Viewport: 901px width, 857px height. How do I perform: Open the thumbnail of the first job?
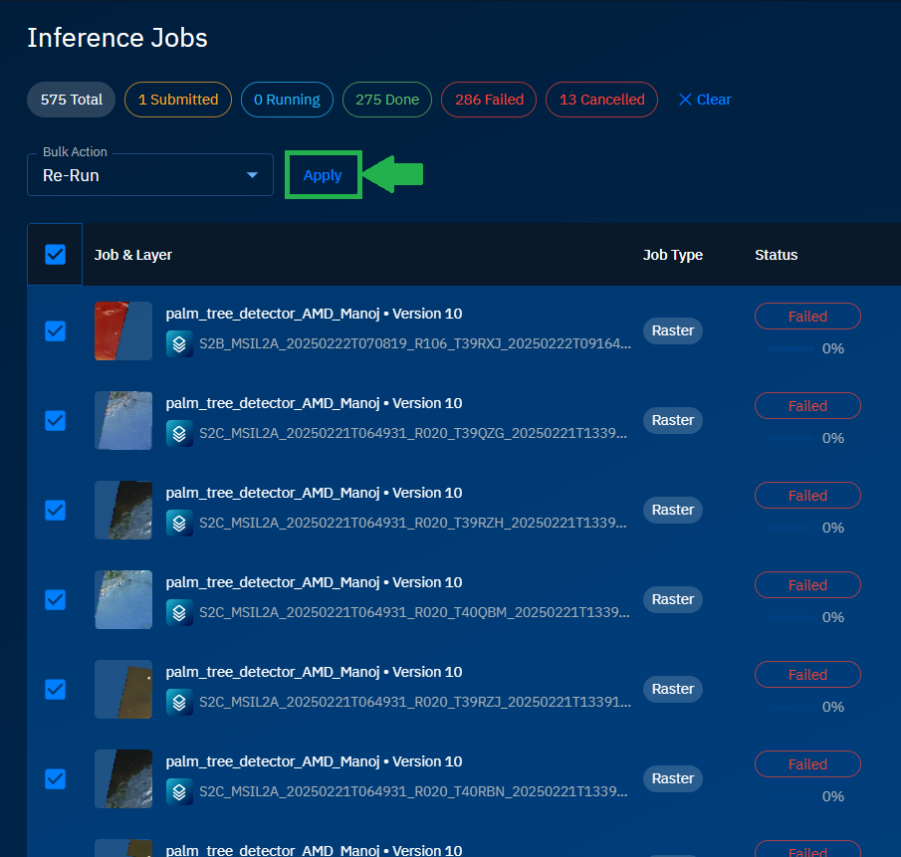click(122, 330)
